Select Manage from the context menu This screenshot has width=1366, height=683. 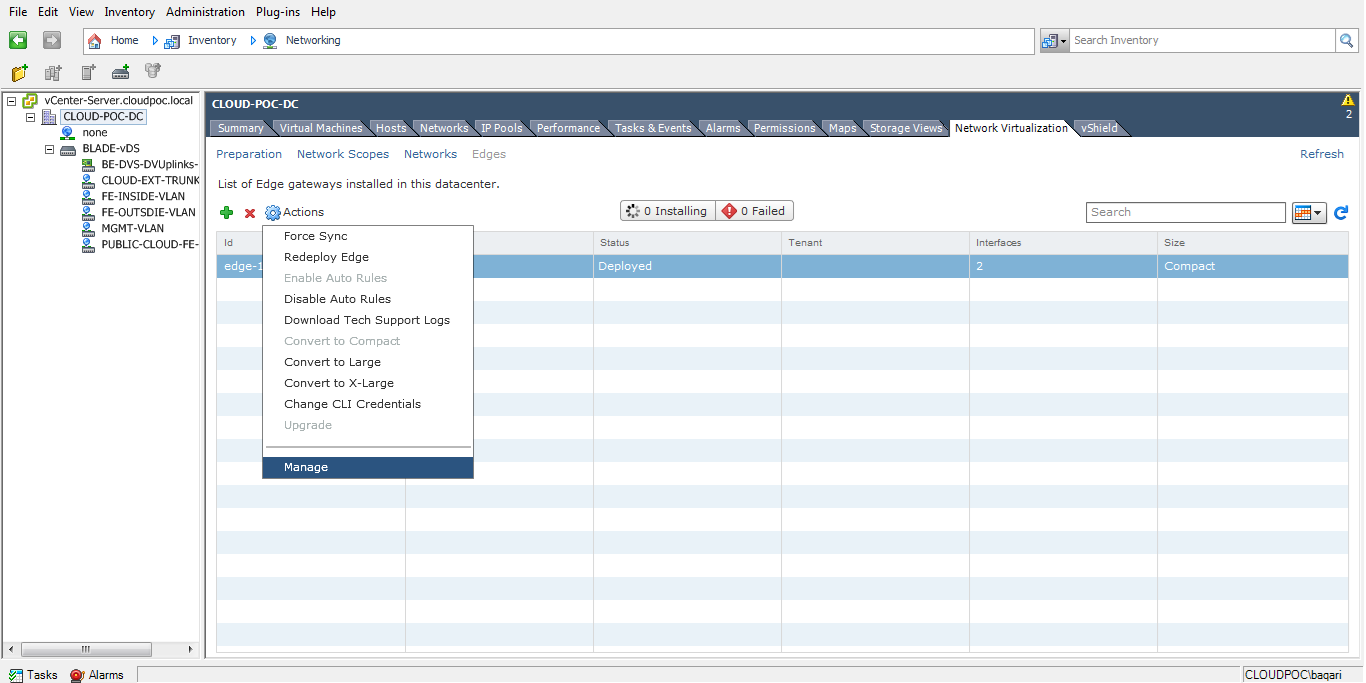(x=306, y=467)
